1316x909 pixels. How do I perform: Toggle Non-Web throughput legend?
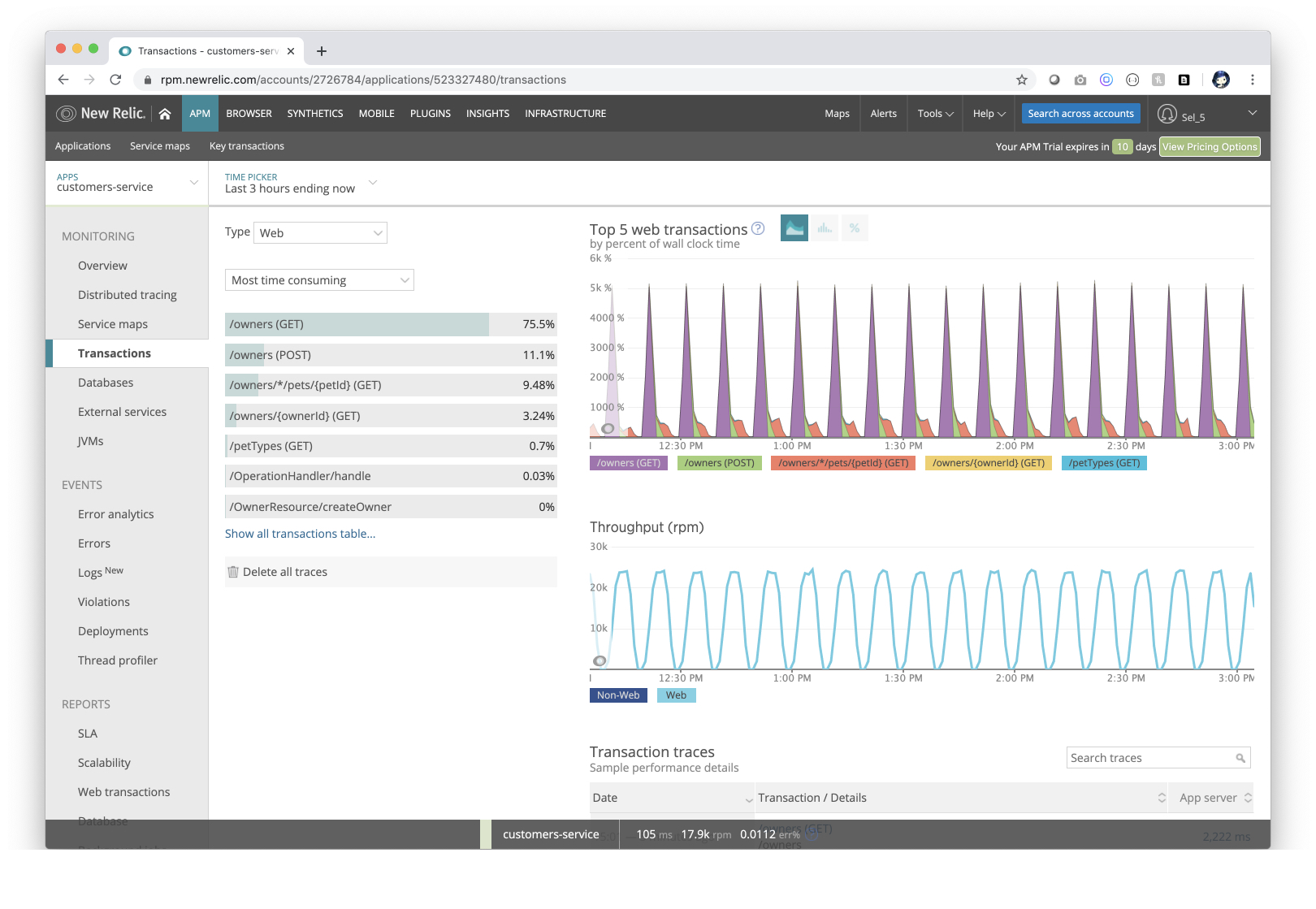618,695
